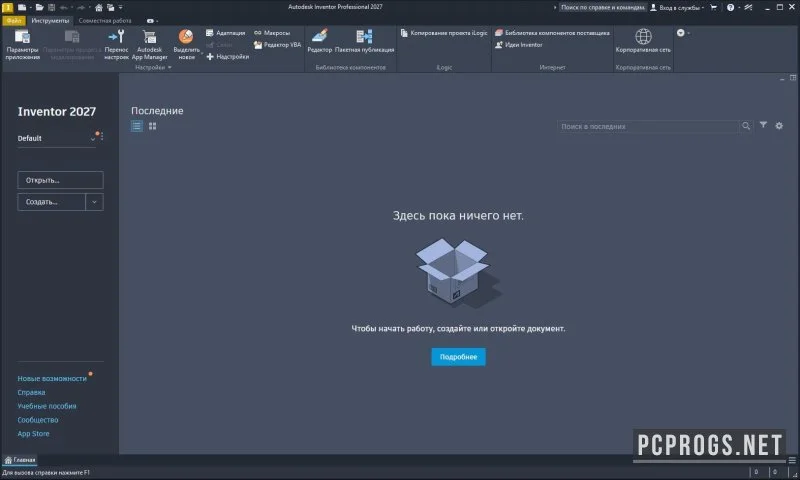Expand ribbon display options arrow
This screenshot has width=800, height=480.
tap(688, 33)
